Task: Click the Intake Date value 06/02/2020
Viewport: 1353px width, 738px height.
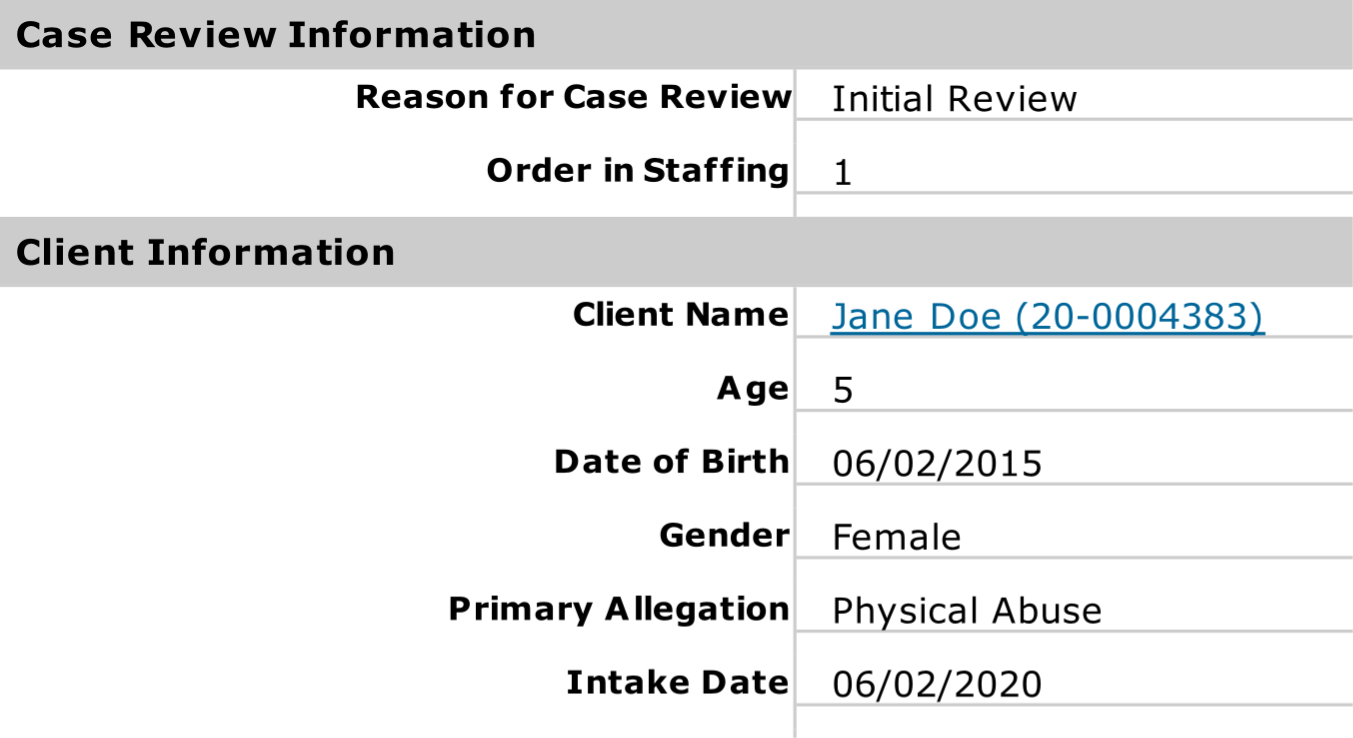Action: [937, 685]
